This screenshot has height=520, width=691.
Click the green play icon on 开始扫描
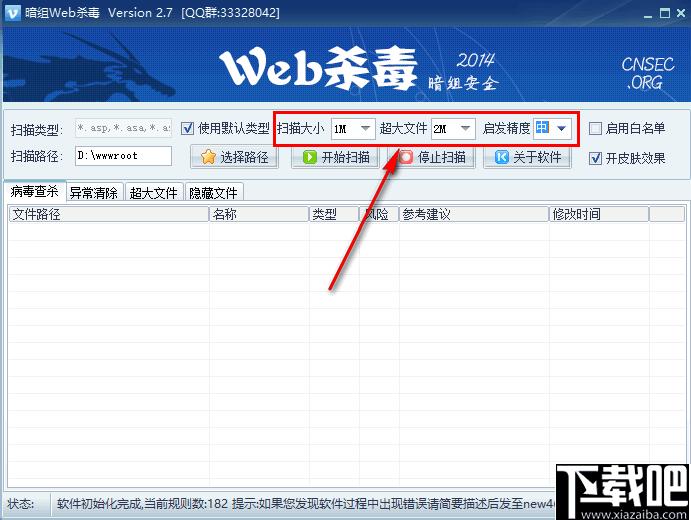pos(310,157)
